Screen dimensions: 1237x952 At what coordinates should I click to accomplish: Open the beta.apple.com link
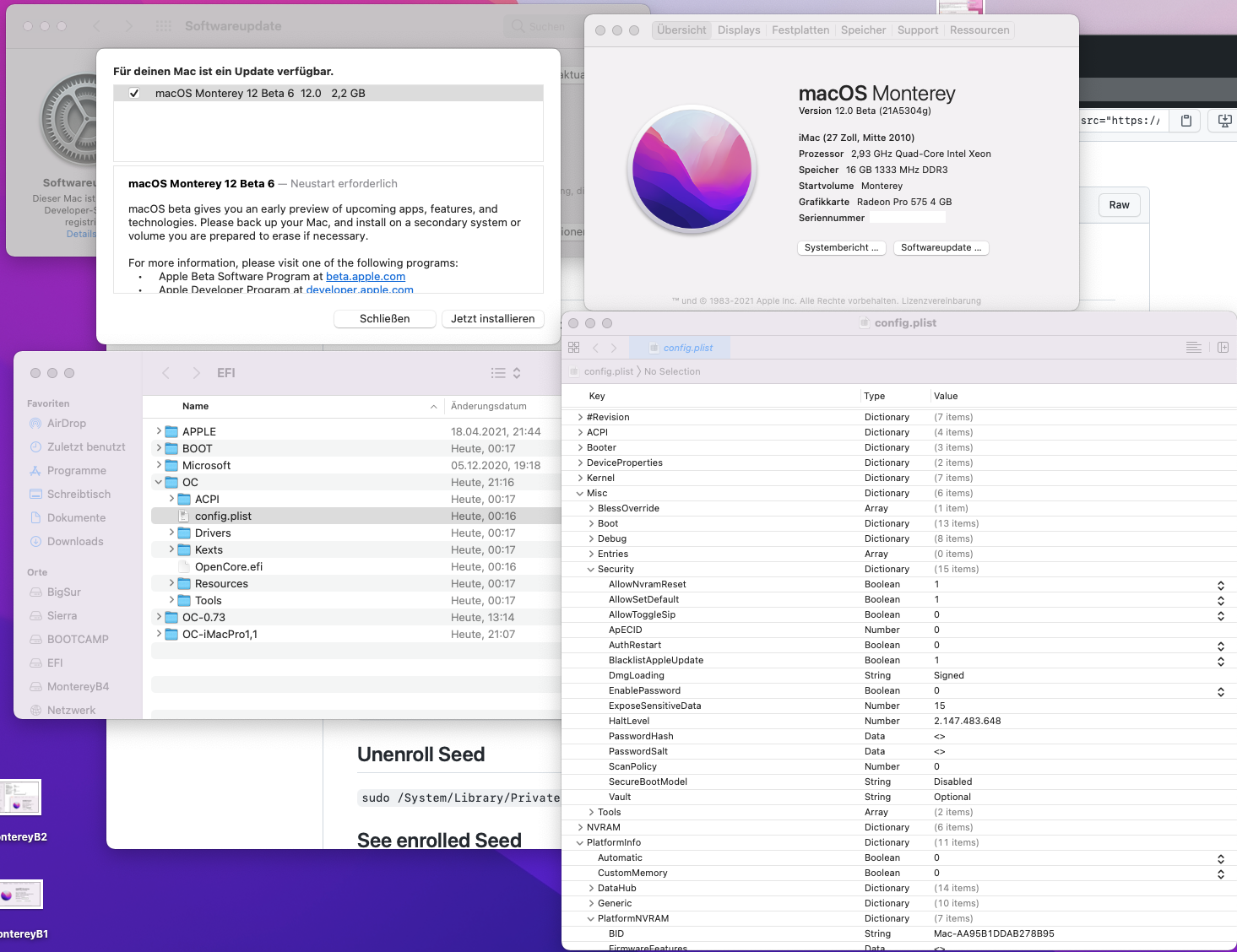(x=366, y=277)
